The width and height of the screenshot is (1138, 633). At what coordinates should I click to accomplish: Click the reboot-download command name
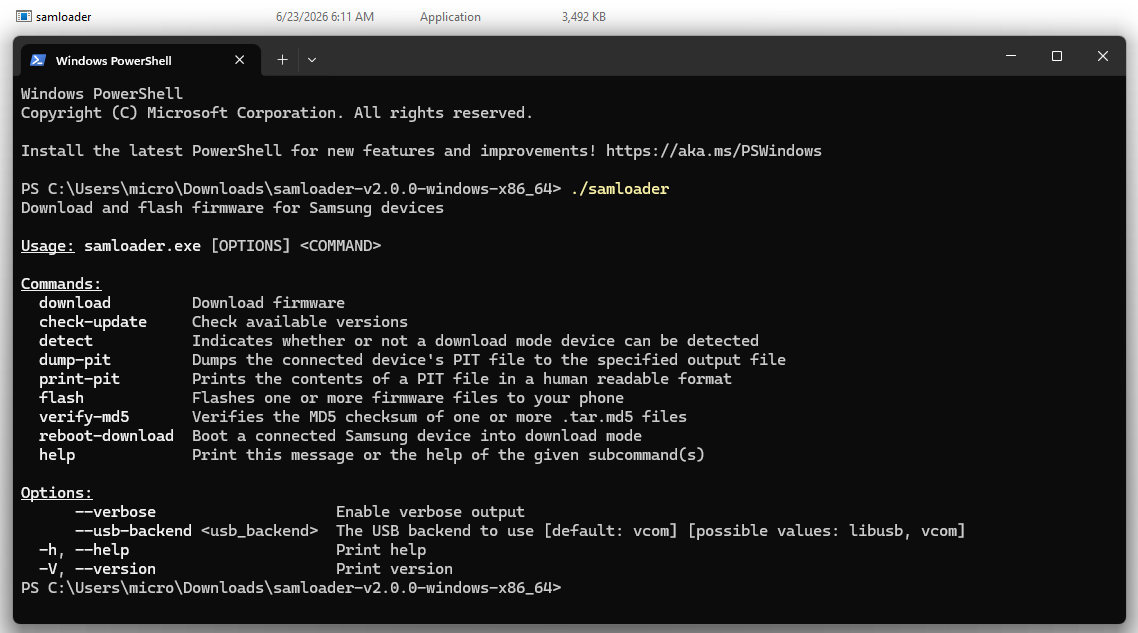pyautogui.click(x=106, y=436)
